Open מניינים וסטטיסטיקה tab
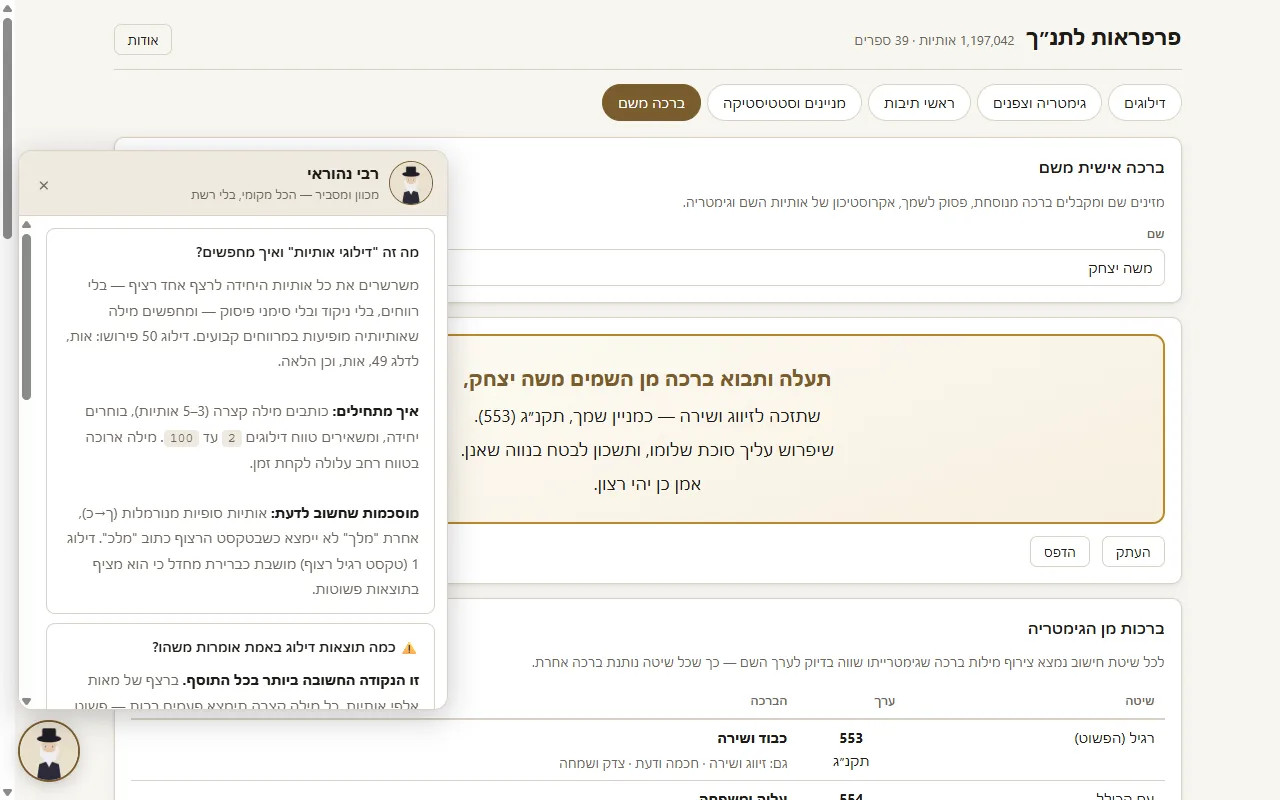Image resolution: width=1280 pixels, height=800 pixels. click(784, 103)
